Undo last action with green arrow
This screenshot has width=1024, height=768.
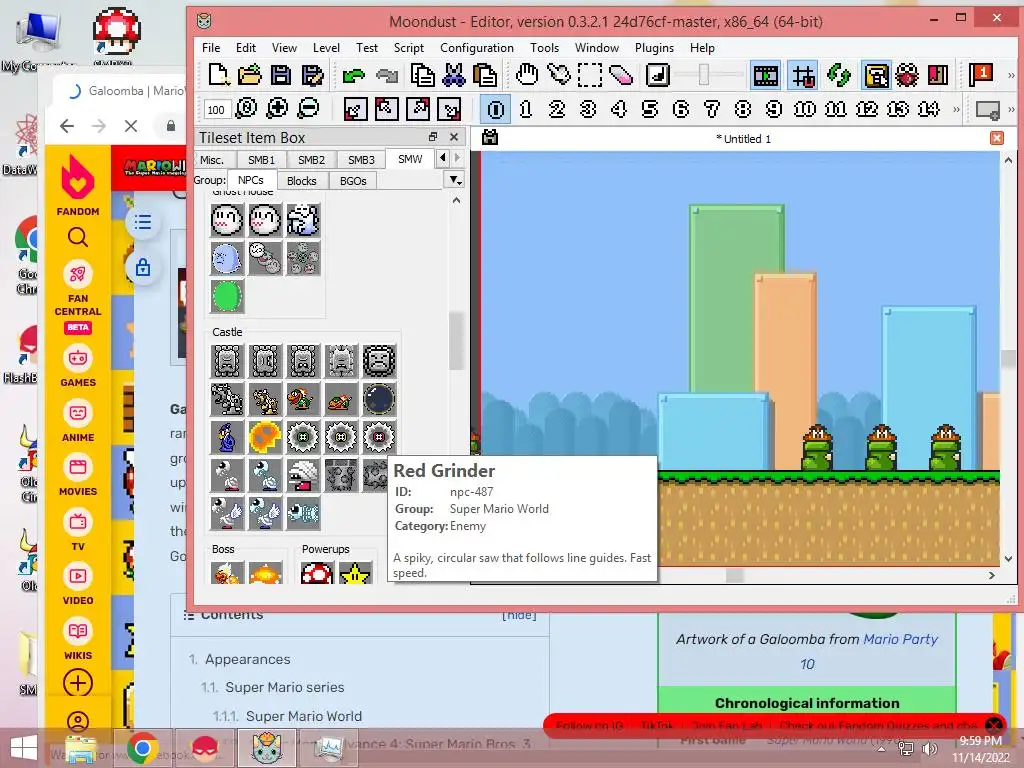(353, 75)
